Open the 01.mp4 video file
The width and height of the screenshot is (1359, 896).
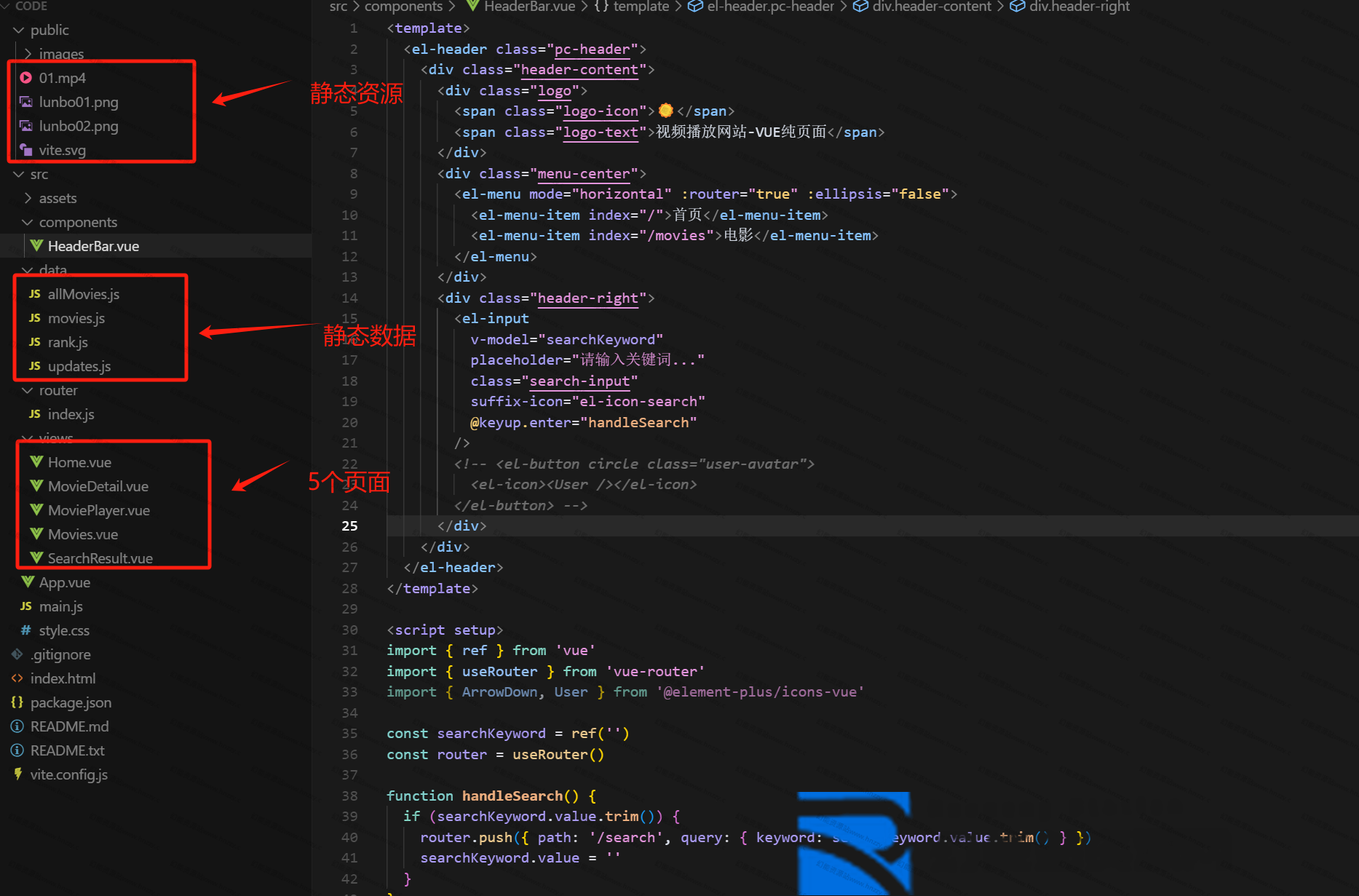62,78
